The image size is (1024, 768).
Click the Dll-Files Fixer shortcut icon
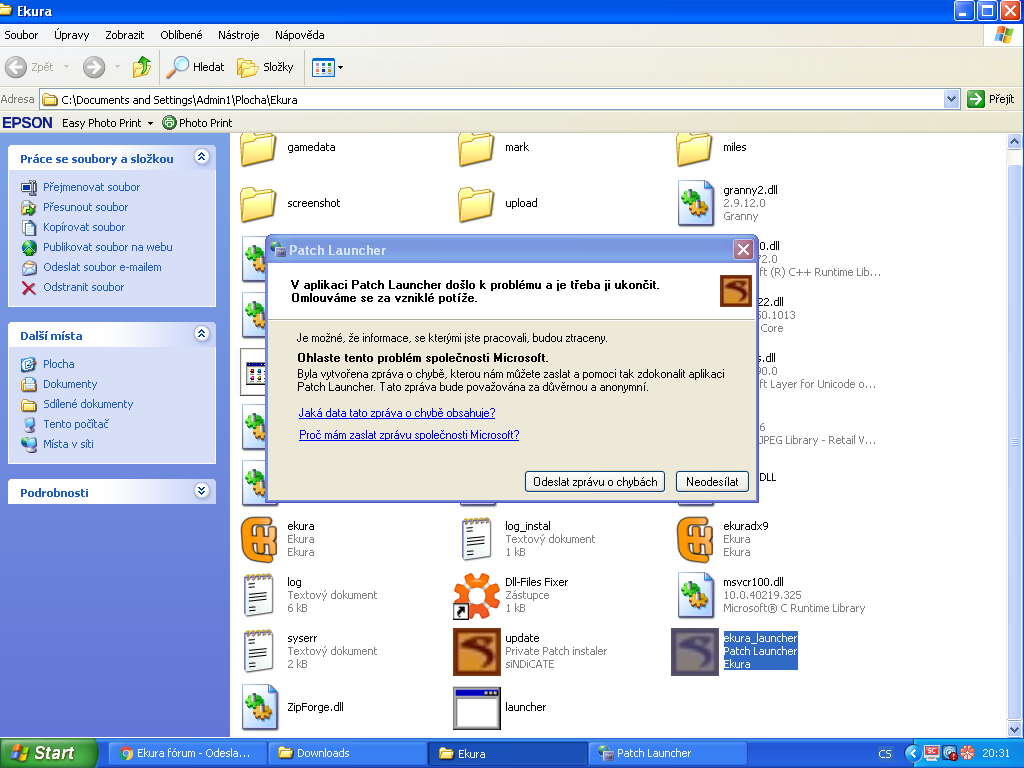click(476, 595)
